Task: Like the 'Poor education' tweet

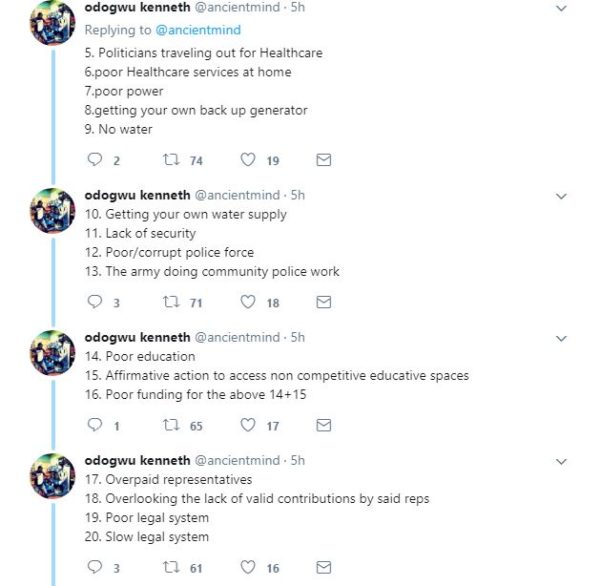Action: 249,425
